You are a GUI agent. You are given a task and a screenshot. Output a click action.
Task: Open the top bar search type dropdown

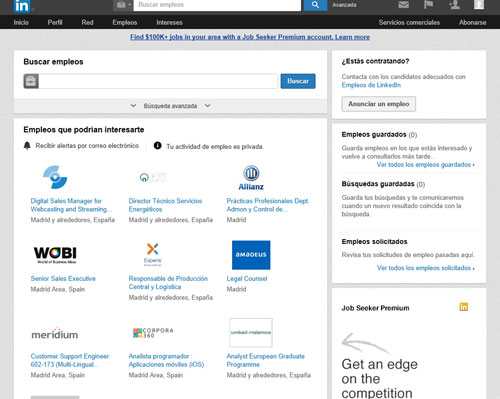click(123, 5)
